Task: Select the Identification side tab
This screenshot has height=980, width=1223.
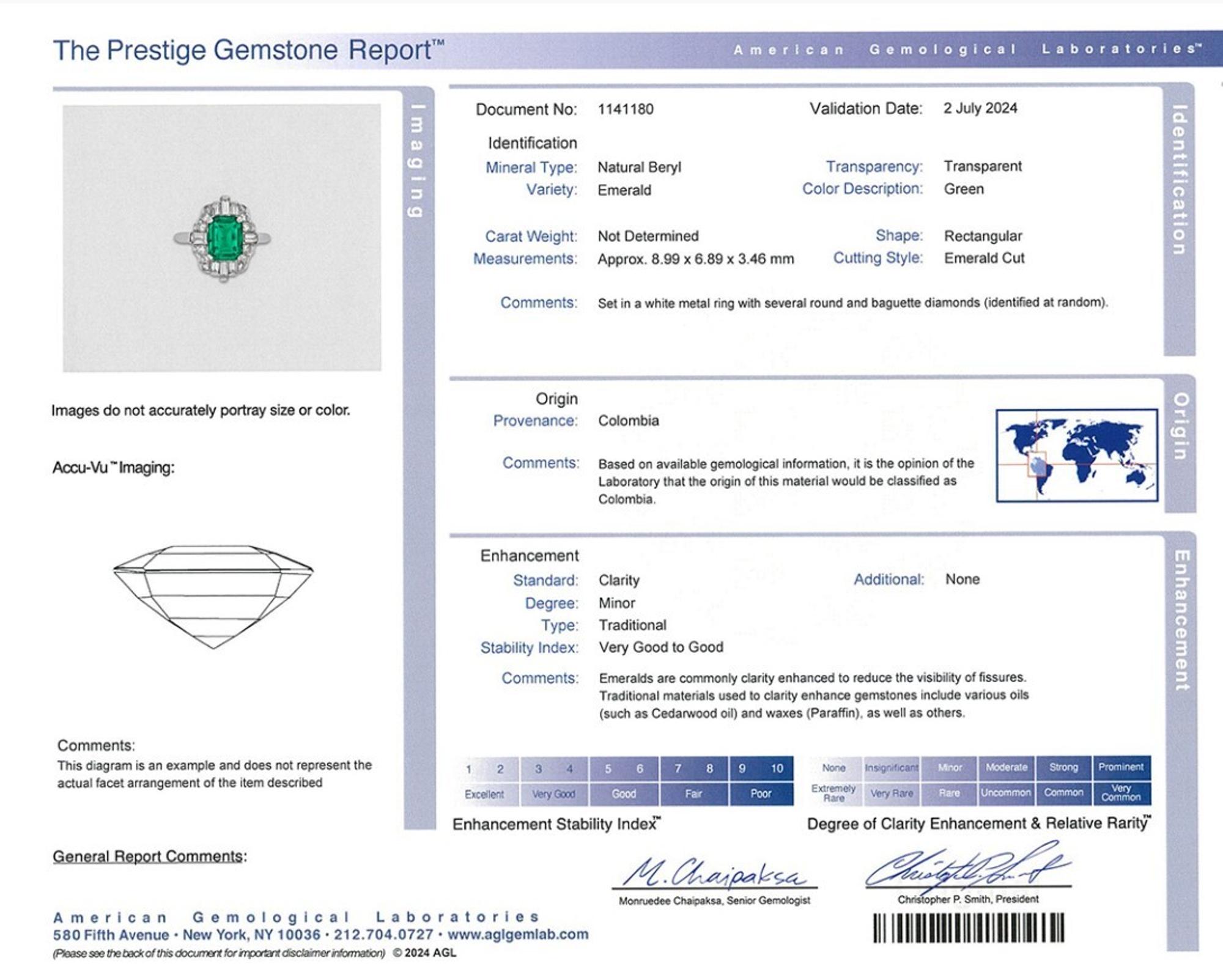Action: [x=1180, y=180]
